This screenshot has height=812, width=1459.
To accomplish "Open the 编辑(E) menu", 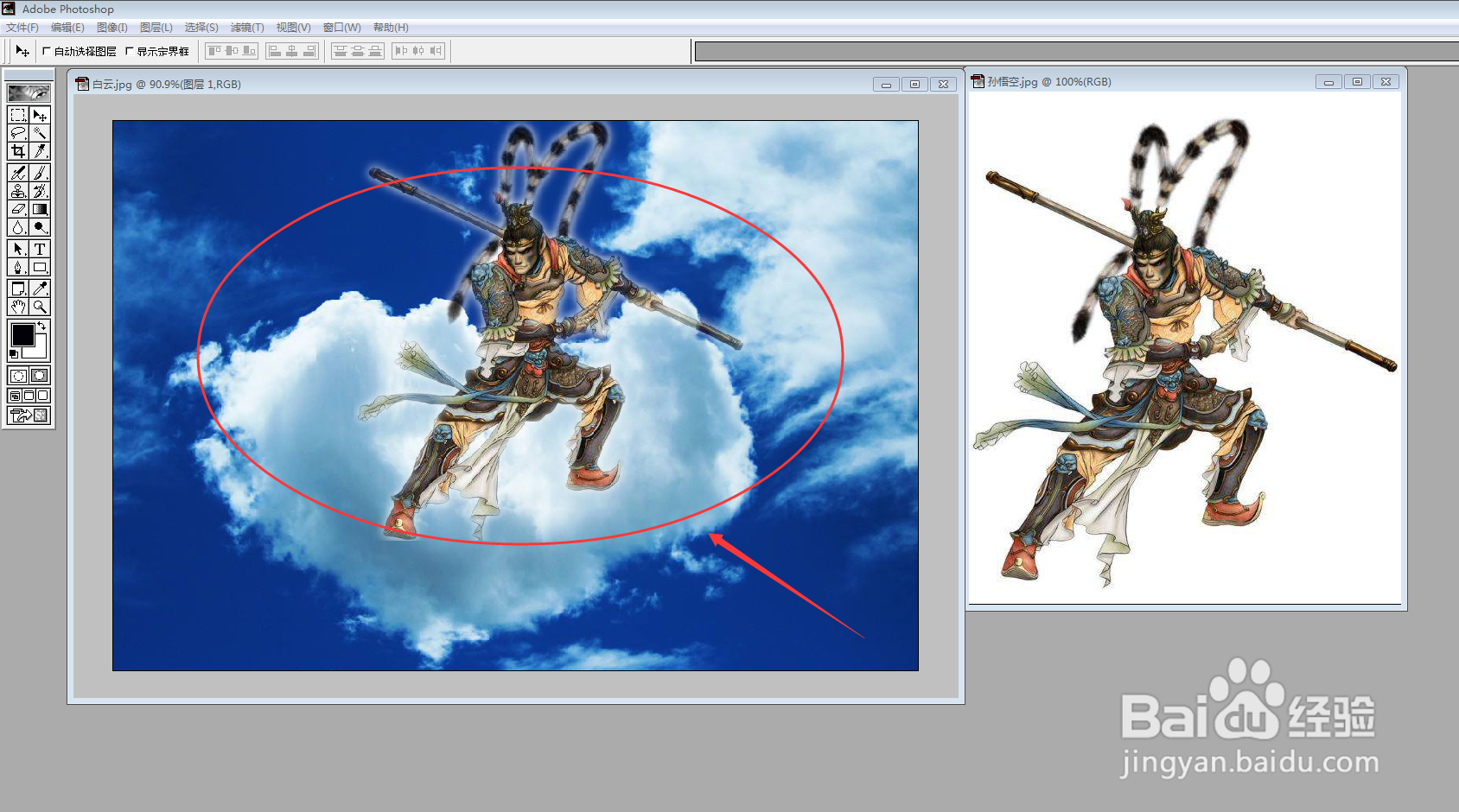I will pyautogui.click(x=67, y=28).
